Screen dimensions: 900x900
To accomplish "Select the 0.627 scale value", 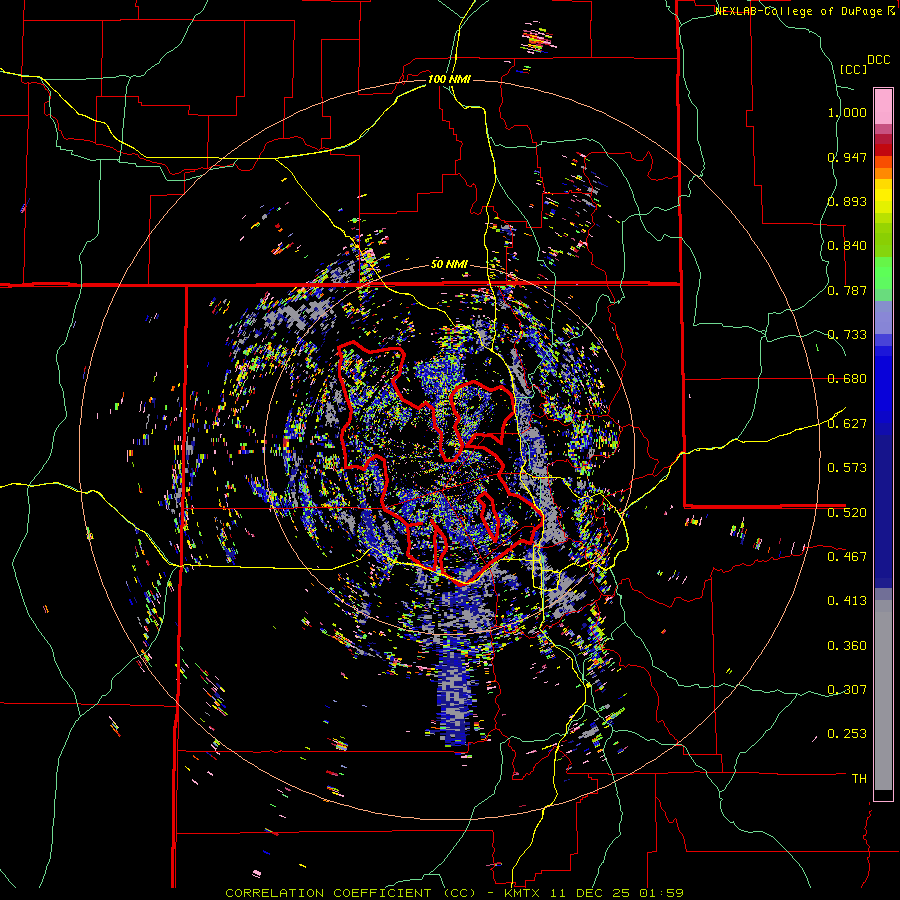I will point(847,424).
